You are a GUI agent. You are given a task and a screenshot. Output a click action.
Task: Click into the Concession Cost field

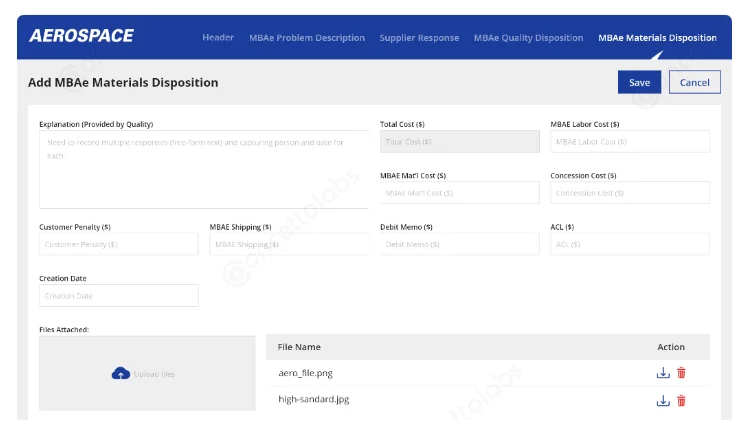coord(629,193)
